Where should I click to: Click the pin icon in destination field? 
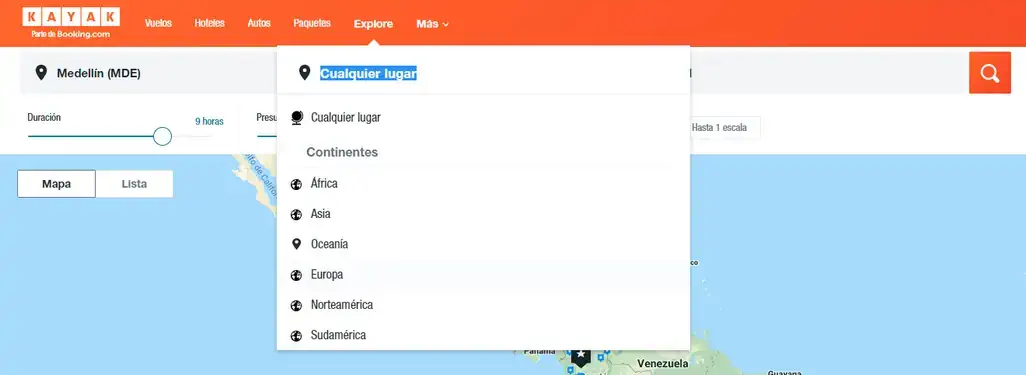[x=304, y=73]
